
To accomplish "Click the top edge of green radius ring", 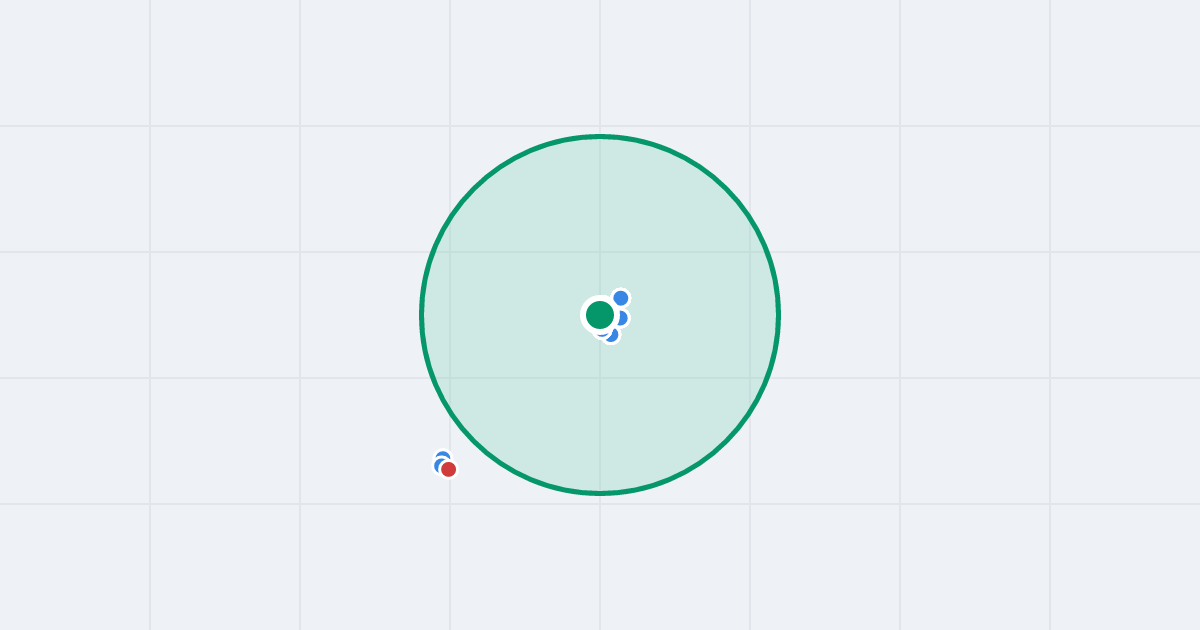I will 600,136.
